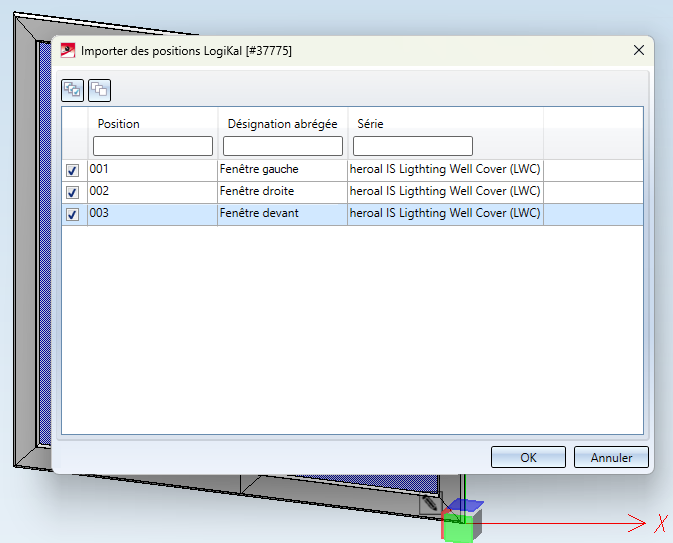Viewport: 673px width, 543px height.
Task: Uncheck the checkbox for position 002
Action: [73, 192]
